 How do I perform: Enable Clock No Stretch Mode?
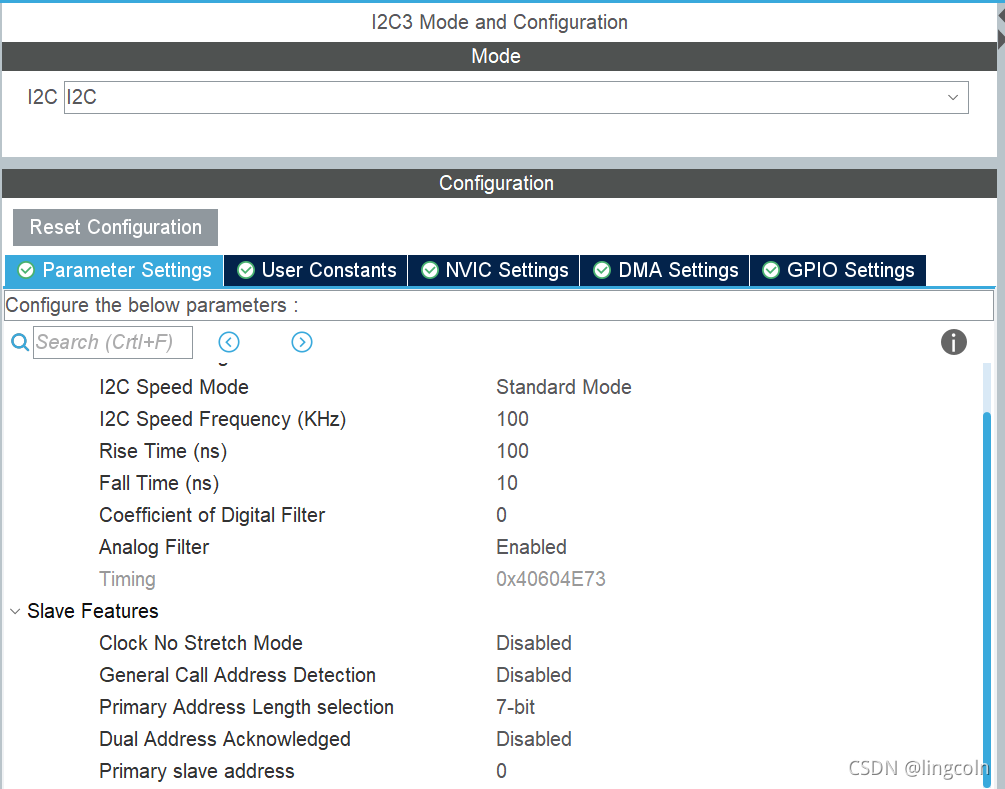(534, 643)
